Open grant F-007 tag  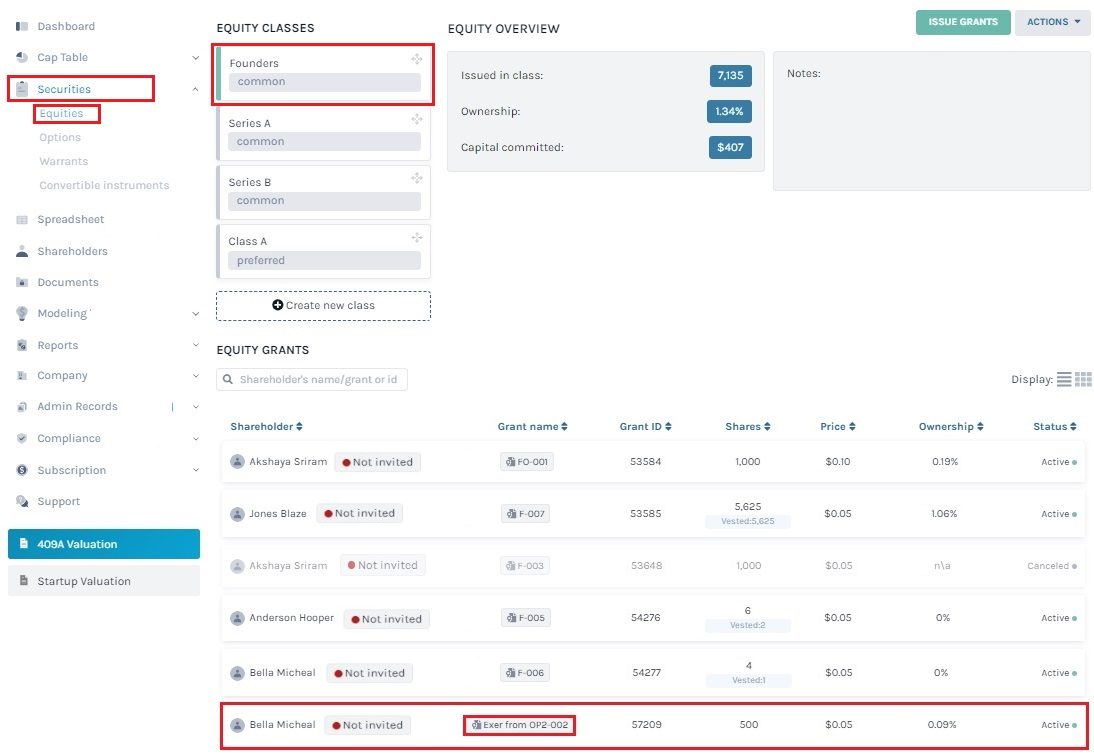pos(525,514)
